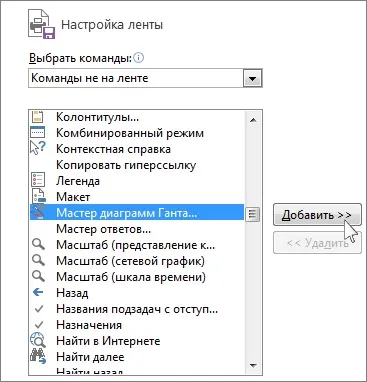Viewport: 367px width, 382px height.
Task: Click the Макет layout icon
Action: click(x=38, y=196)
